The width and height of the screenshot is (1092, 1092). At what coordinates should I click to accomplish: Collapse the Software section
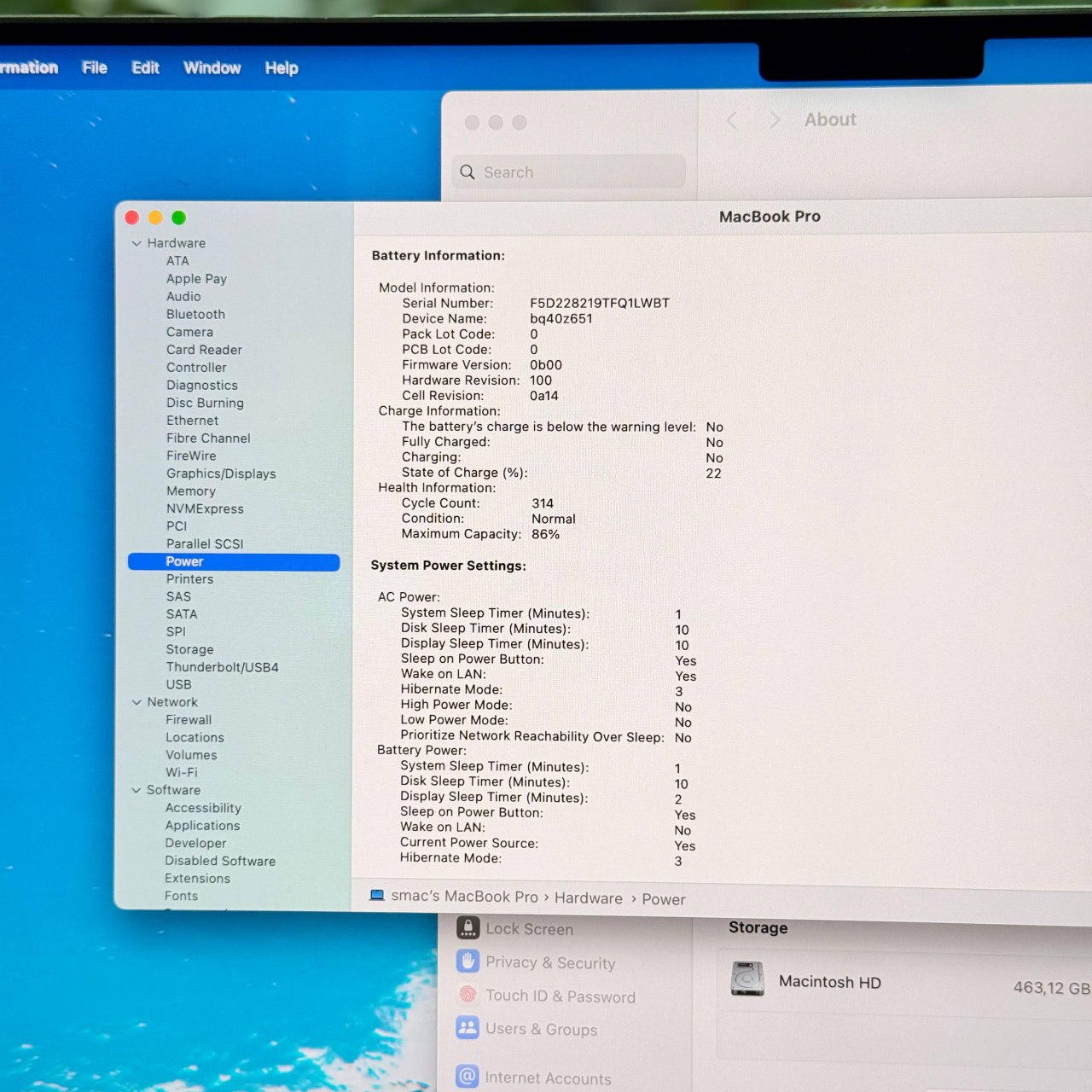(x=137, y=790)
